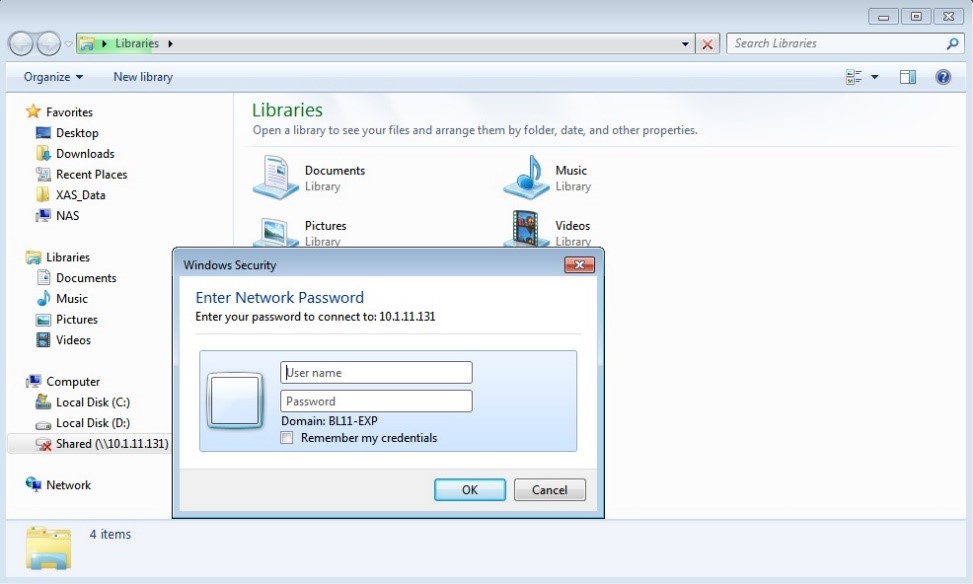The width and height of the screenshot is (973, 584).
Task: Expand the arrow after Libraries breadcrumb
Action: [x=170, y=43]
